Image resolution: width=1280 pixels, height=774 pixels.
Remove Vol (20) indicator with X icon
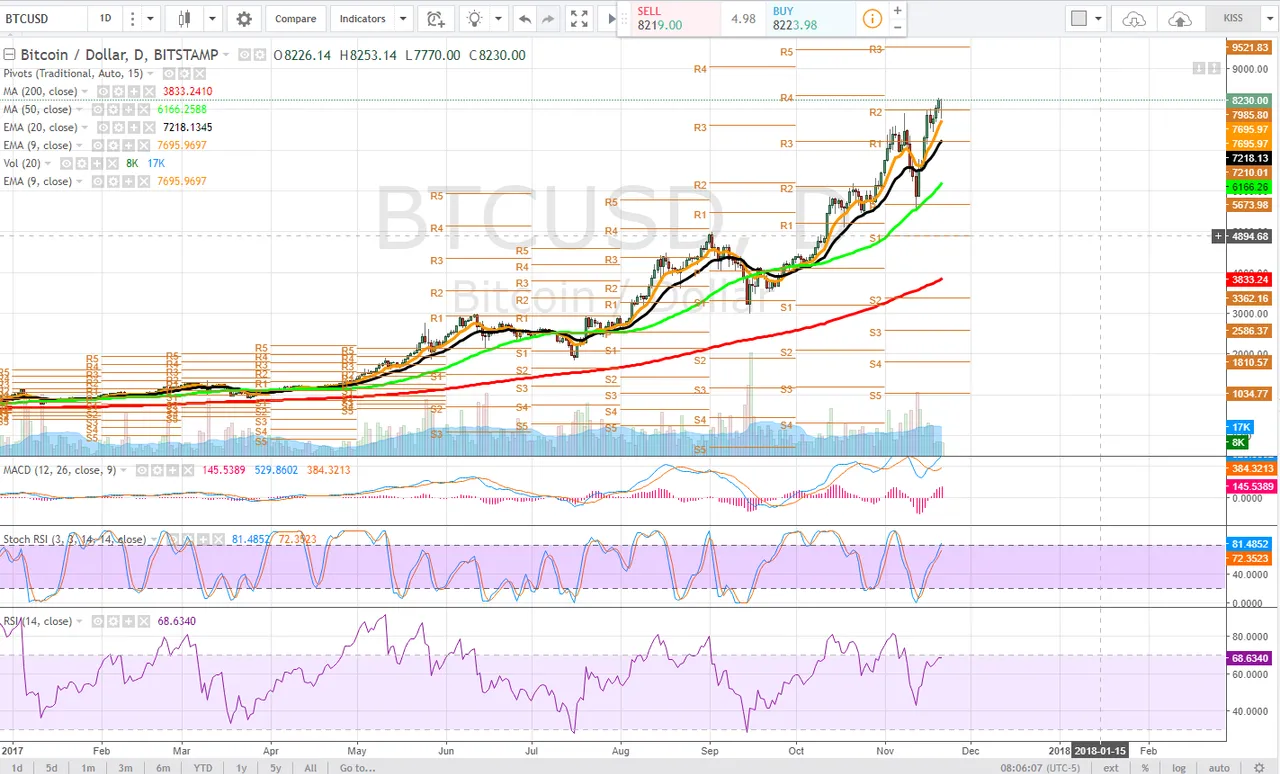click(112, 164)
